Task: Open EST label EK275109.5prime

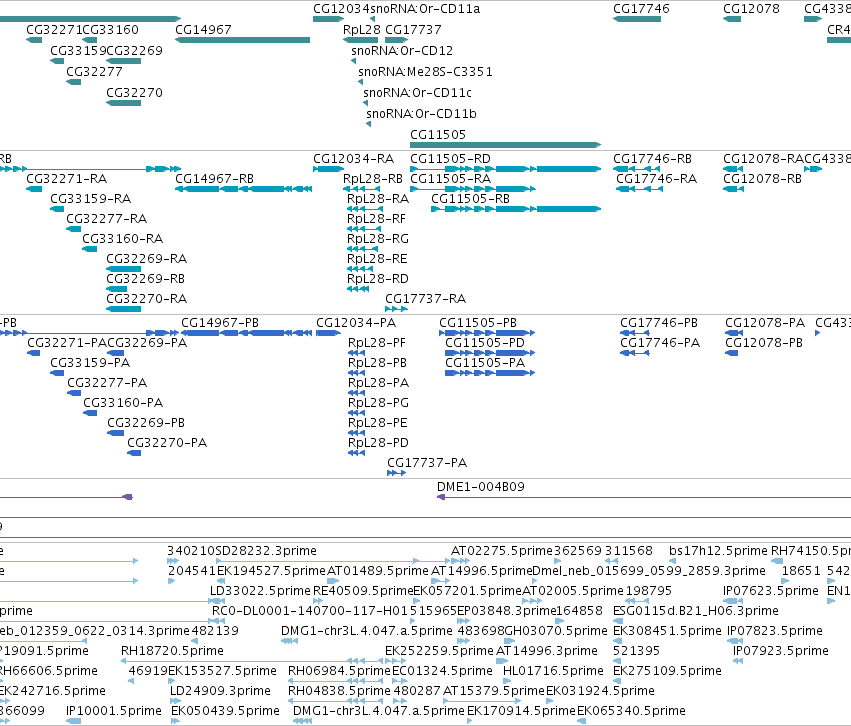Action: [667, 671]
